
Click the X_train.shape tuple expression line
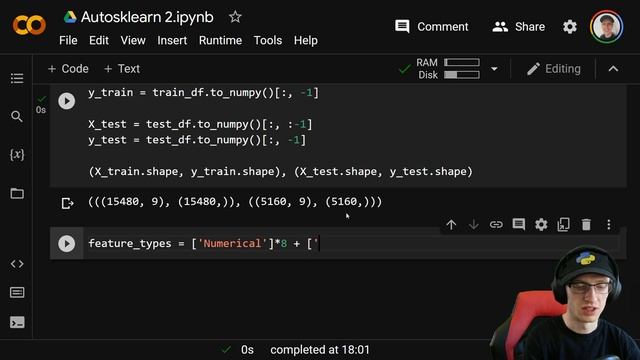(x=280, y=171)
